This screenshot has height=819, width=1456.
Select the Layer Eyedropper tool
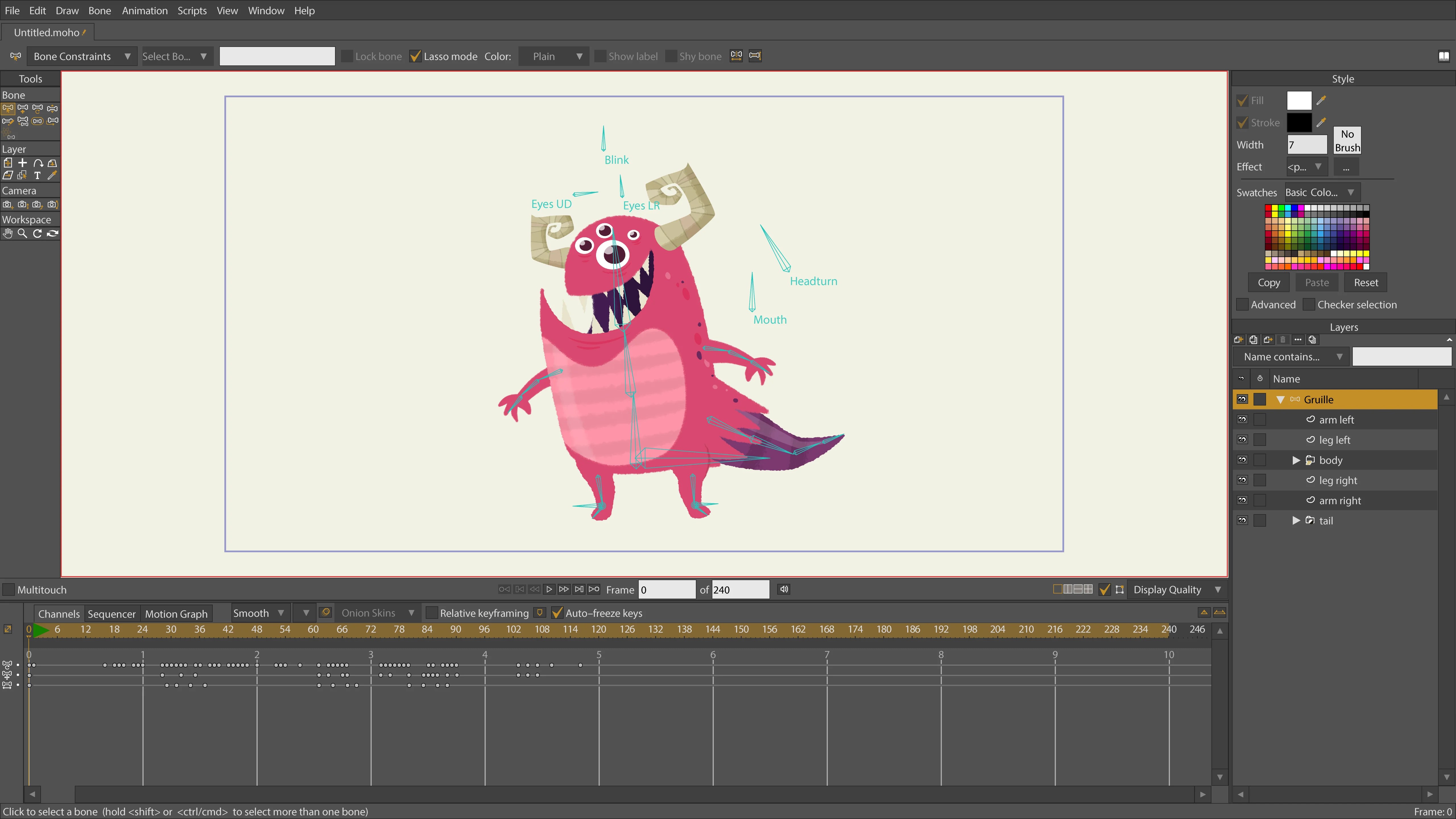pyautogui.click(x=52, y=176)
